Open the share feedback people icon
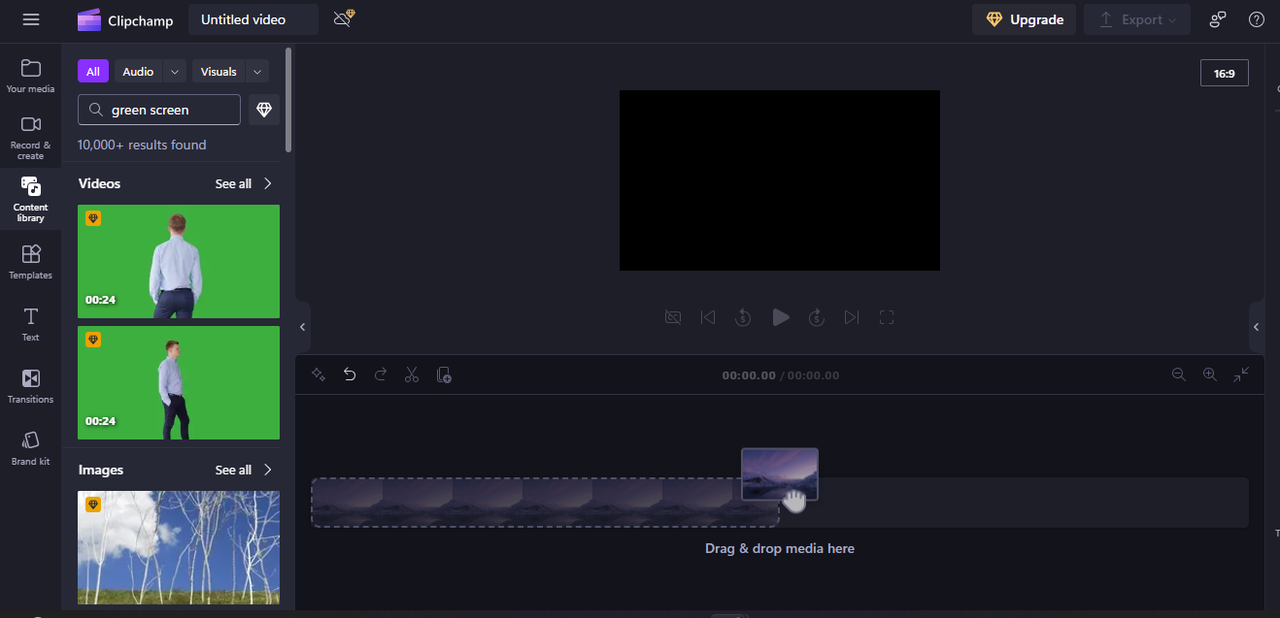 point(1217,20)
